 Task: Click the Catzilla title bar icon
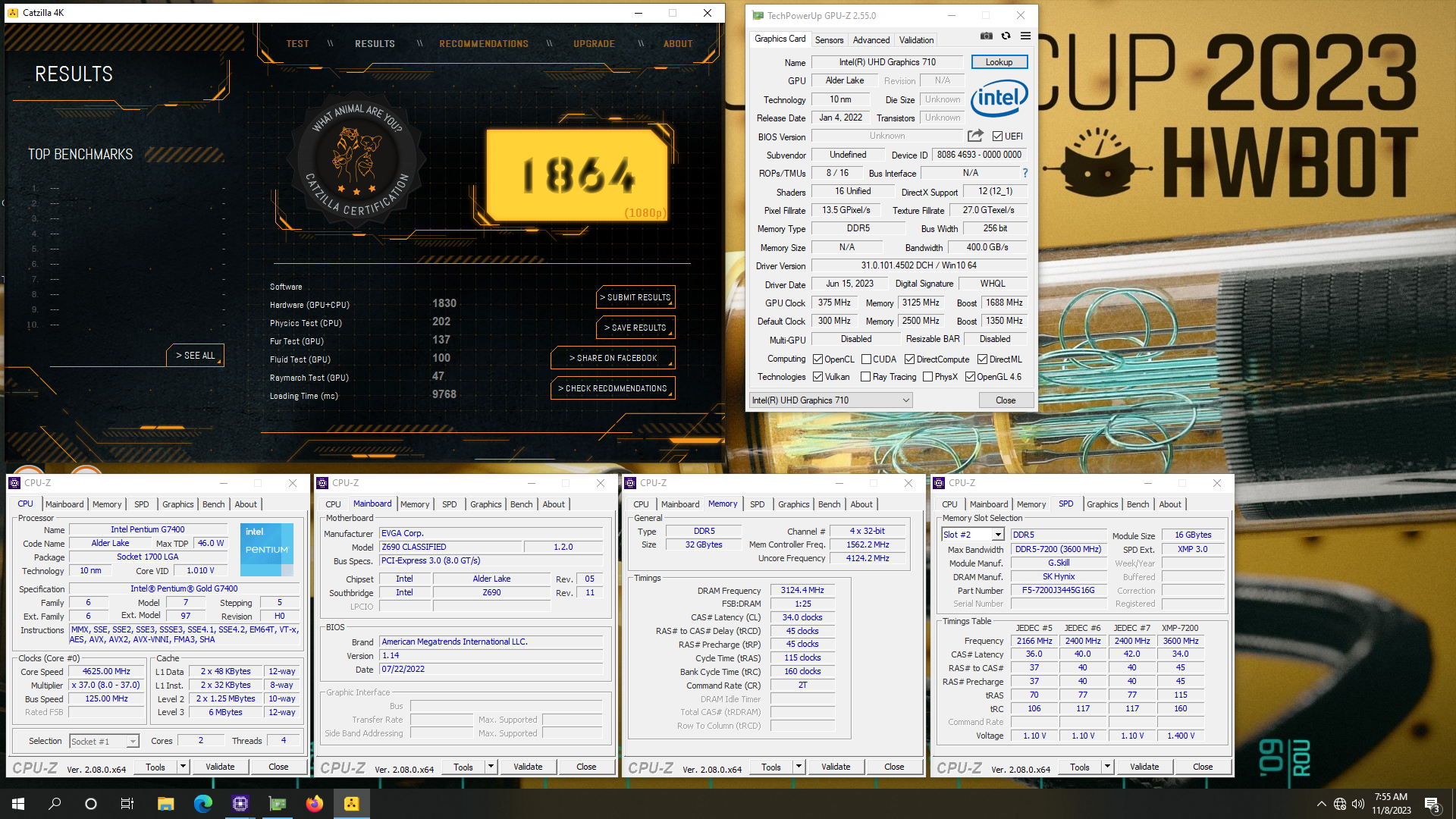[x=13, y=13]
